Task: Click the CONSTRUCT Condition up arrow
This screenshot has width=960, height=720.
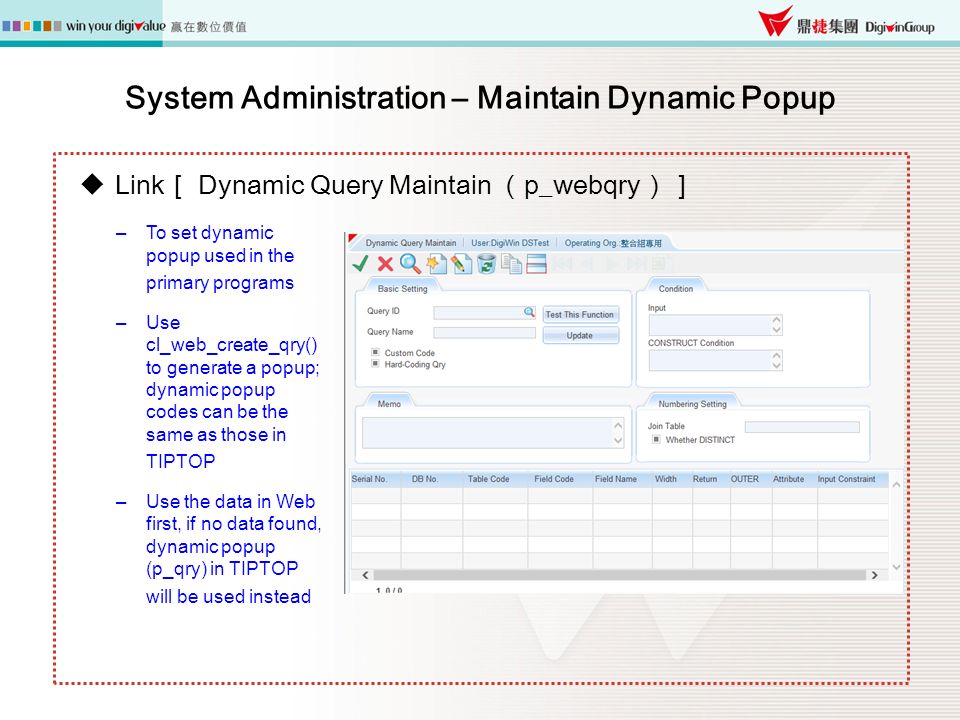Action: click(776, 354)
